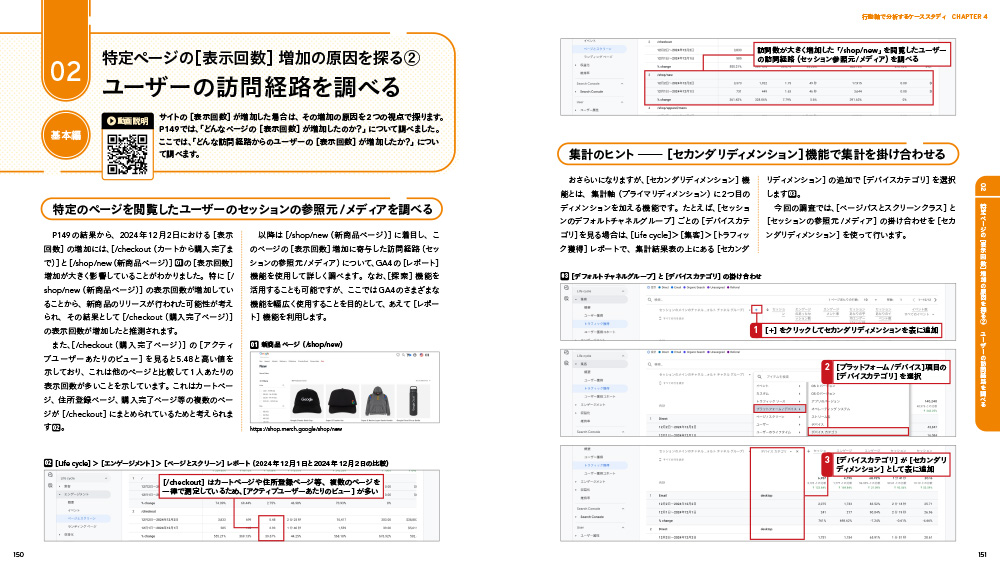1000x577 pixels.
Task: Click the red step 2 marker
Action: pos(826,368)
